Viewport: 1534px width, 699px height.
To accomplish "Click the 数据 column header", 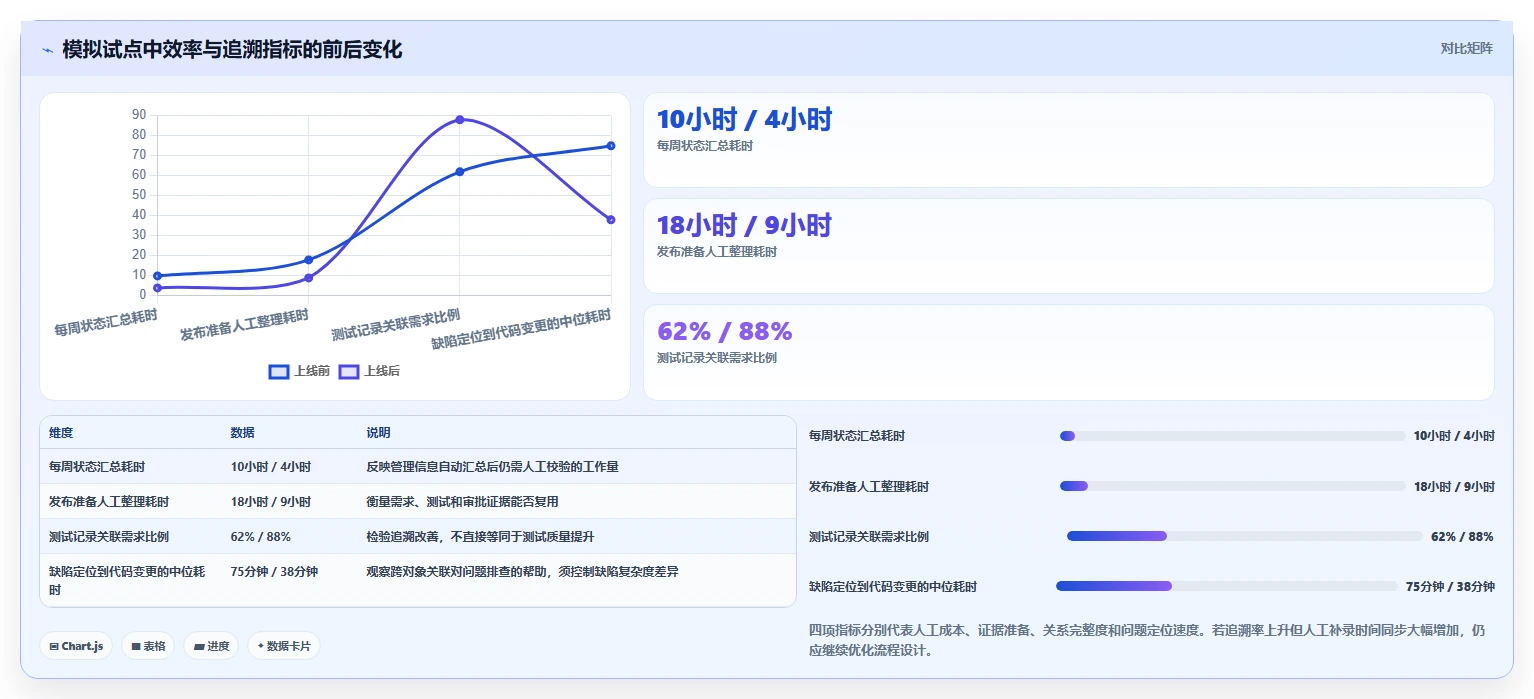I will coord(243,433).
